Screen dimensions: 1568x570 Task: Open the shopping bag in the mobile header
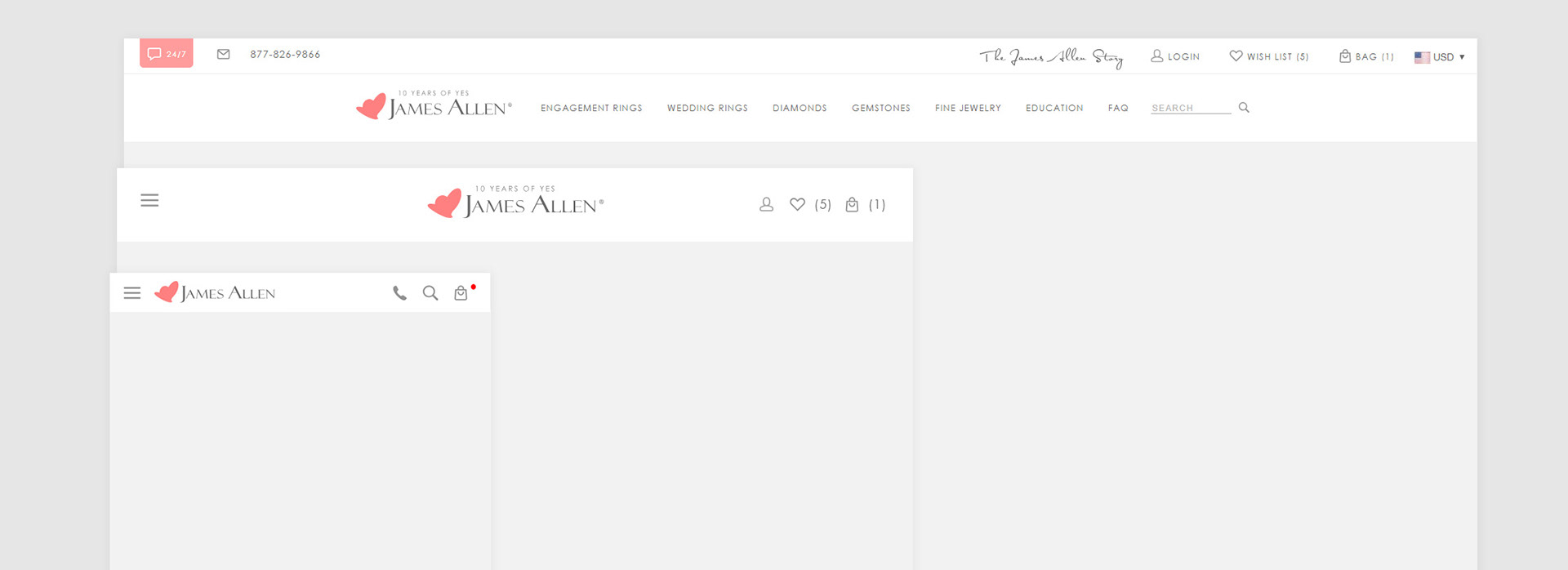(463, 292)
